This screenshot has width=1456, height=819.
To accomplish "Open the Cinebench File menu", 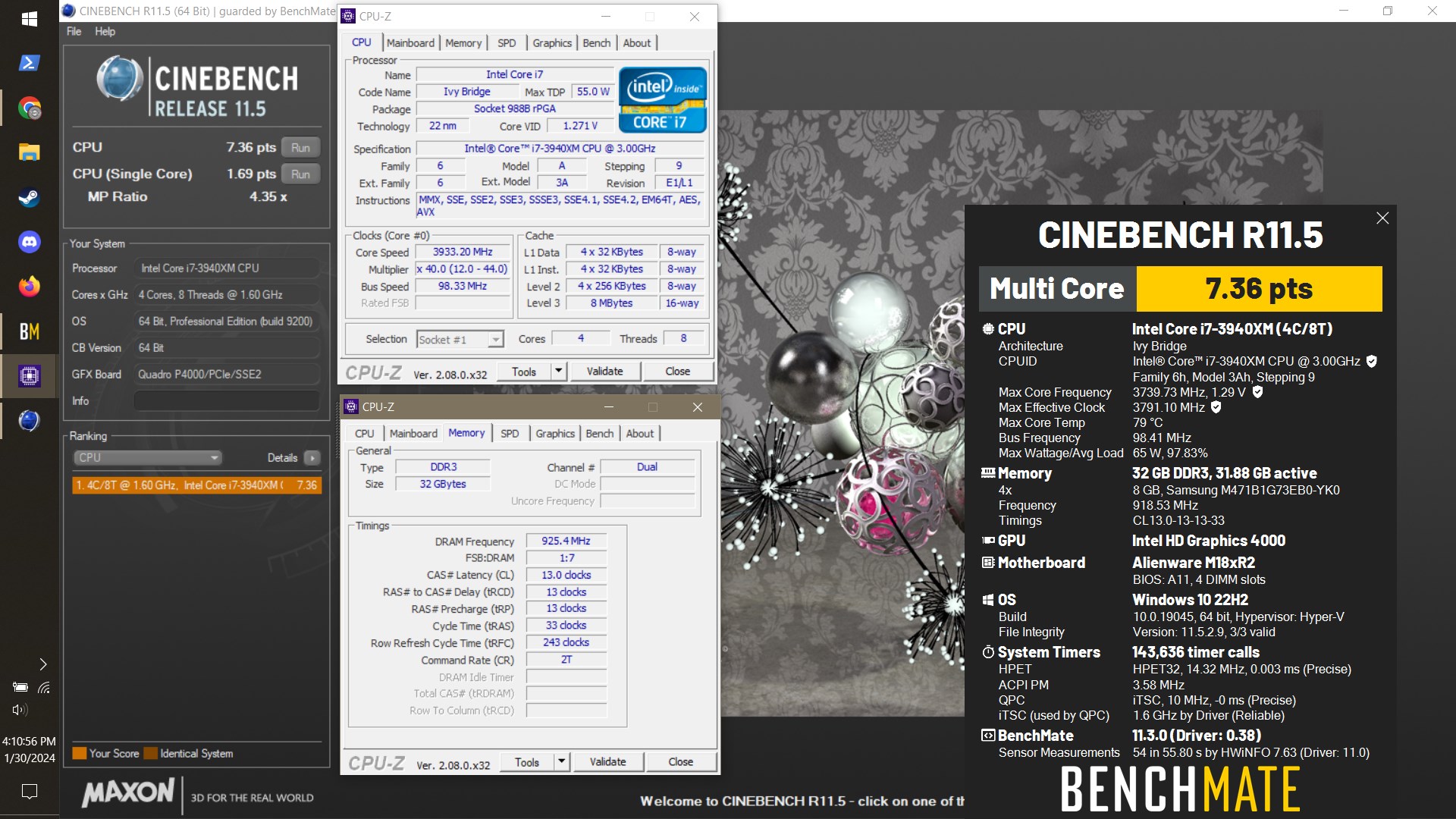I will [x=74, y=31].
